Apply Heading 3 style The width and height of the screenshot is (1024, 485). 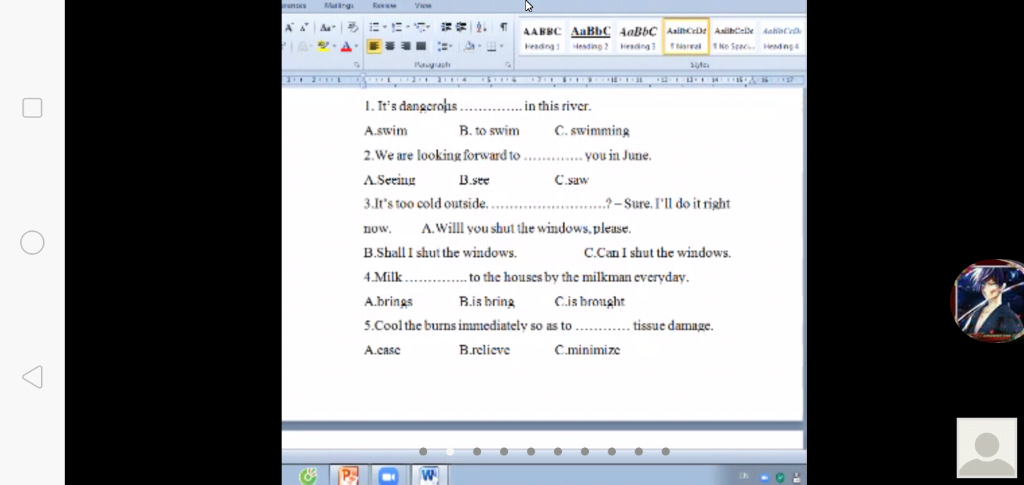(638, 37)
